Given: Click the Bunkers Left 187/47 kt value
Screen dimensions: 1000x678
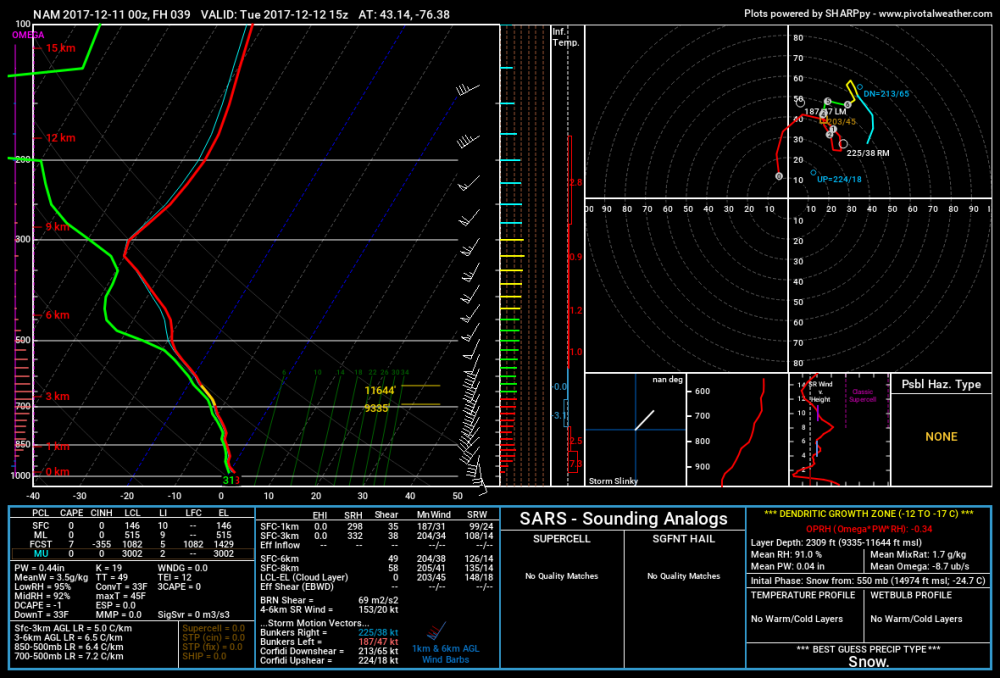Looking at the screenshot, I should (x=378, y=642).
